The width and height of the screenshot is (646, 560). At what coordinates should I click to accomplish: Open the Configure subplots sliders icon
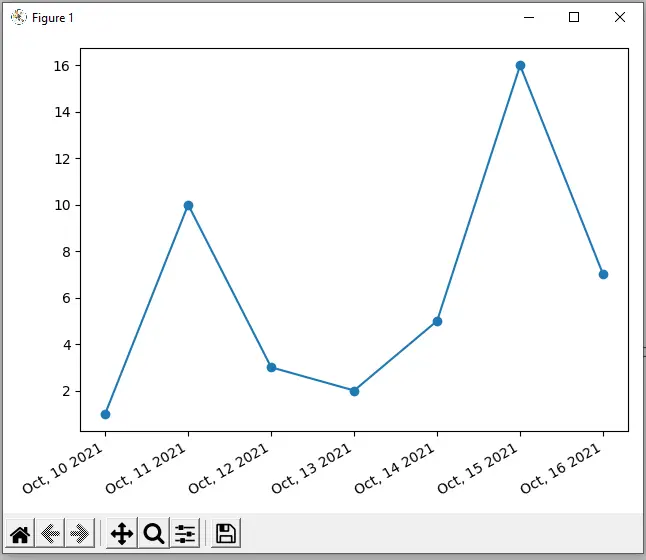(185, 534)
